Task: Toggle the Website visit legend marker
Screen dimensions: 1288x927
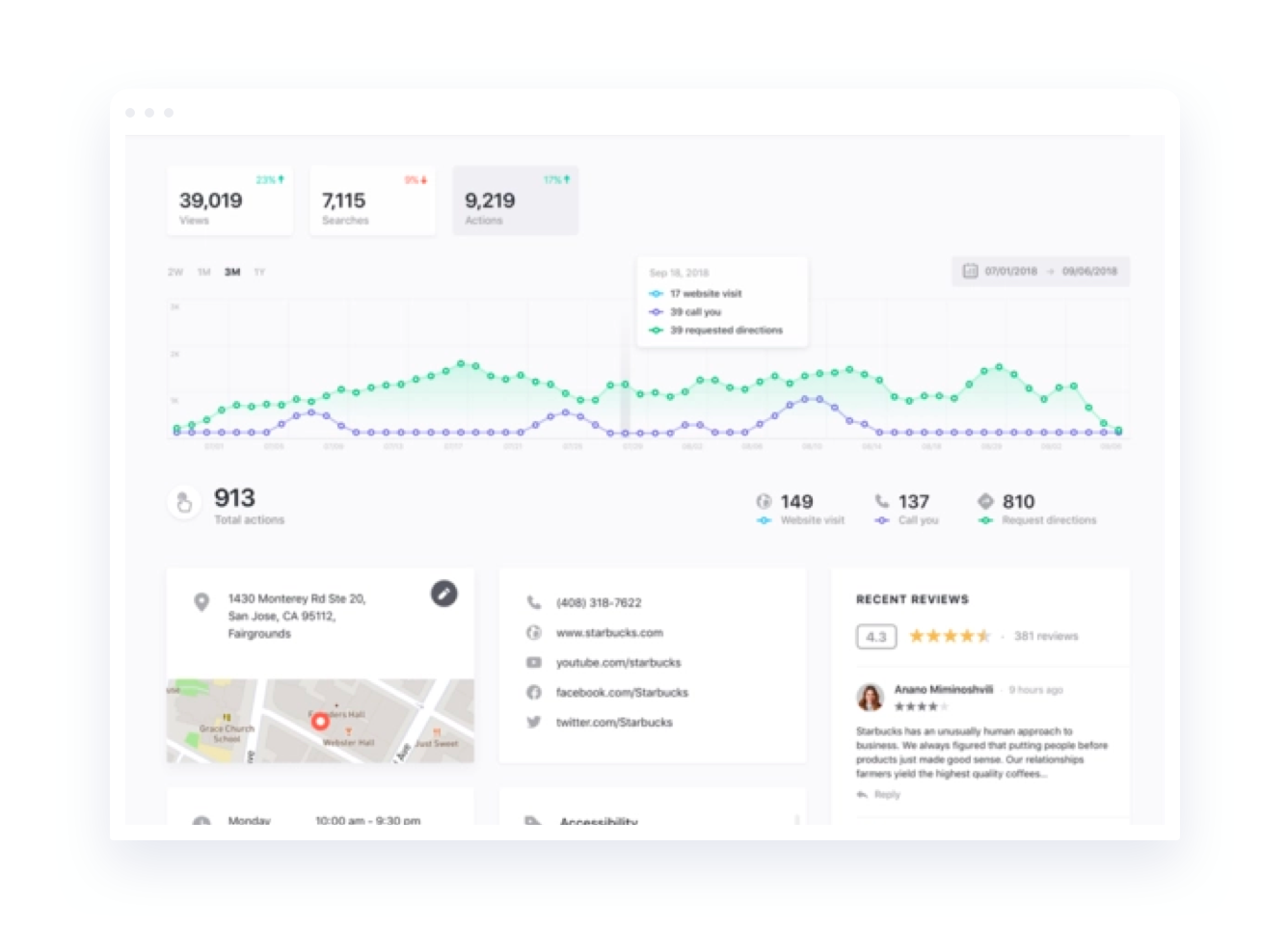Action: (764, 520)
